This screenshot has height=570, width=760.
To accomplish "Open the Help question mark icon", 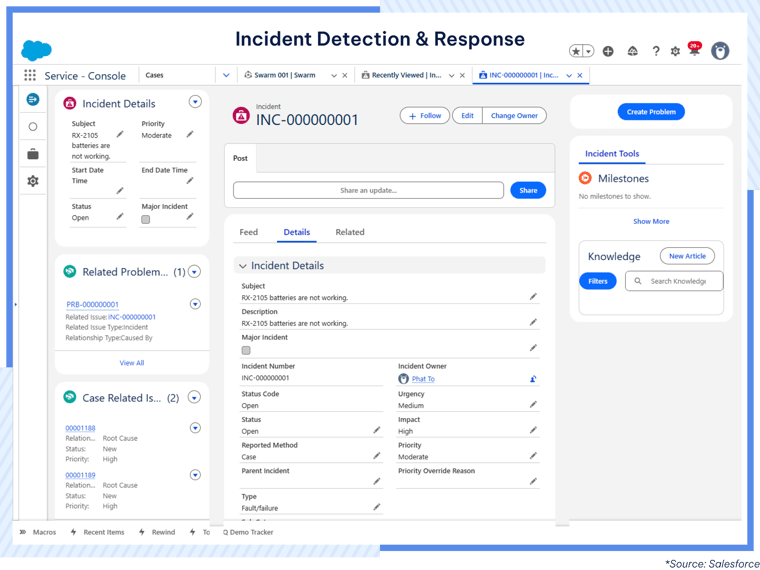I will [656, 51].
